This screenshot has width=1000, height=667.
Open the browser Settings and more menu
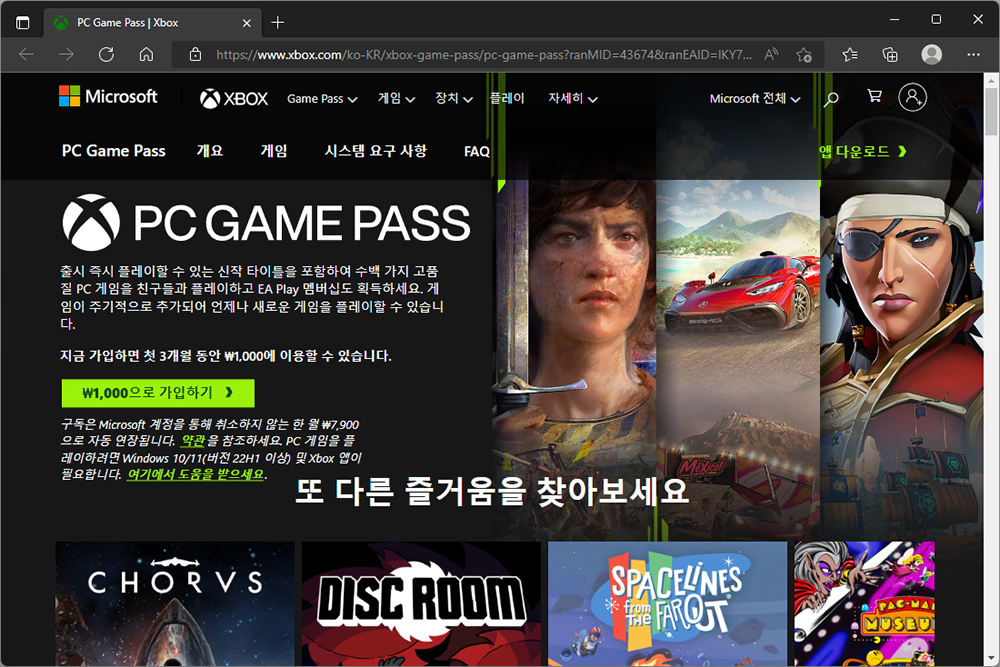click(x=973, y=55)
